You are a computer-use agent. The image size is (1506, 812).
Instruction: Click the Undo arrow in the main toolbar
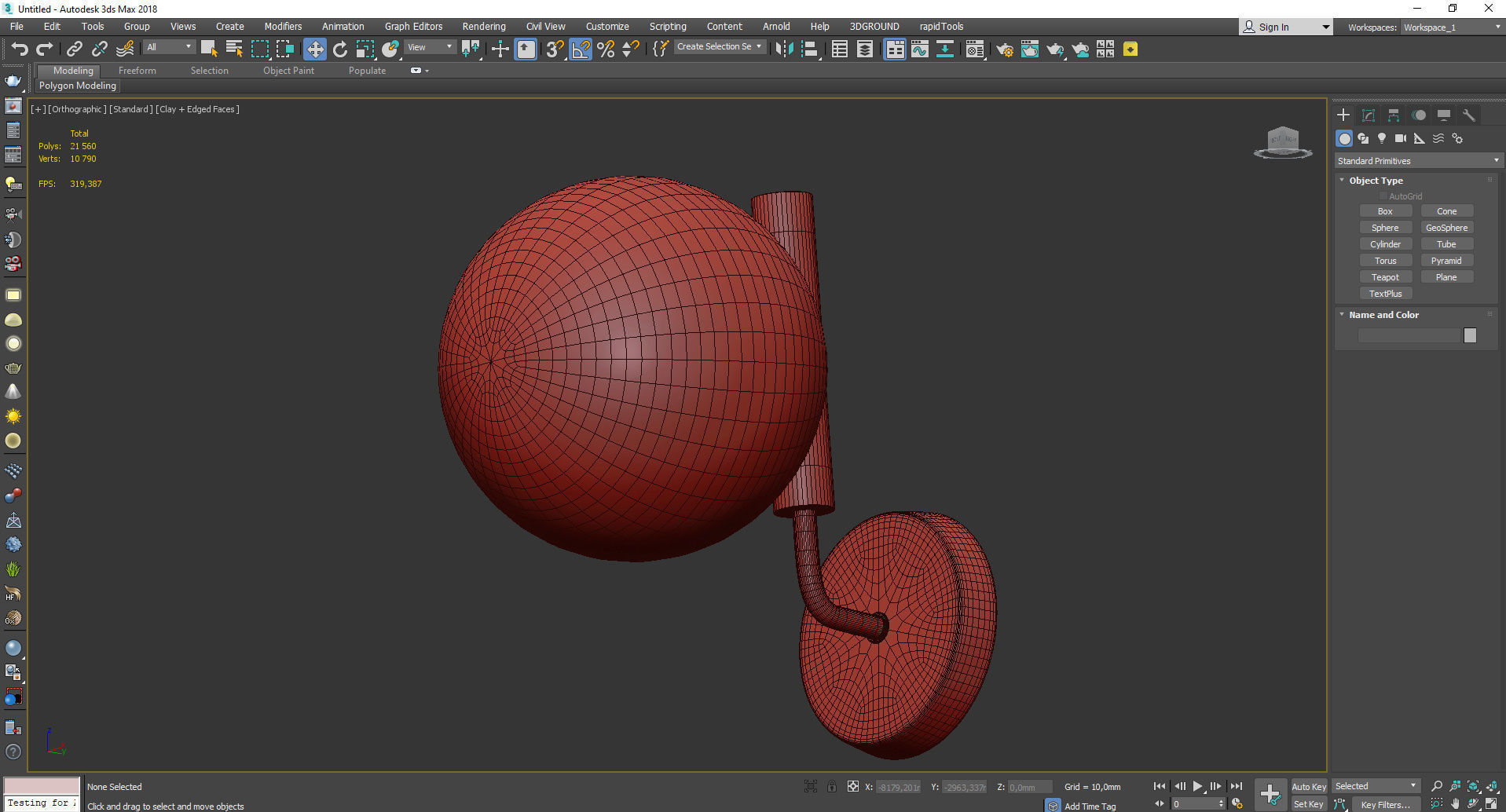(20, 49)
